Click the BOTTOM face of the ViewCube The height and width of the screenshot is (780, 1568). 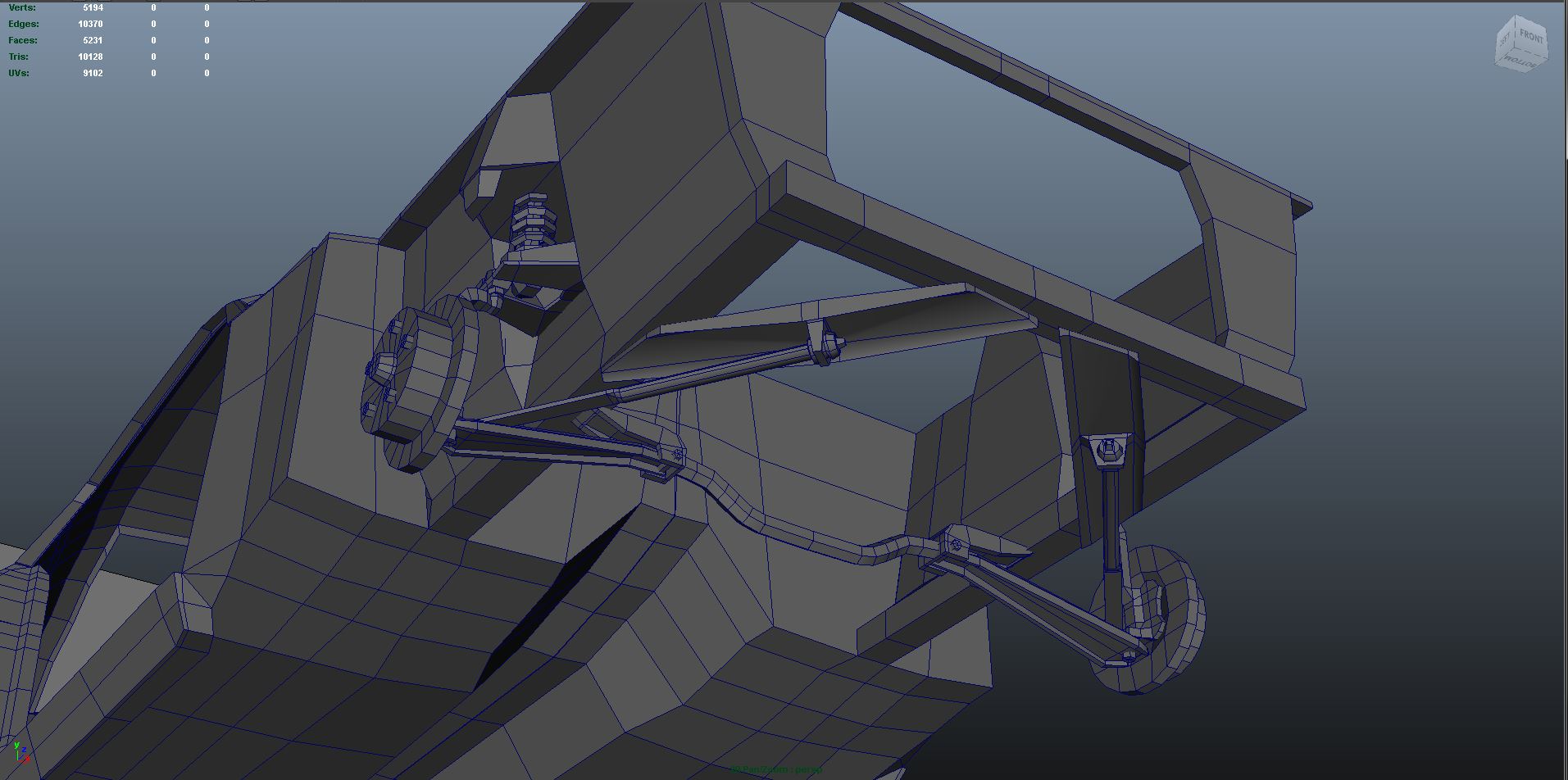pyautogui.click(x=1521, y=63)
